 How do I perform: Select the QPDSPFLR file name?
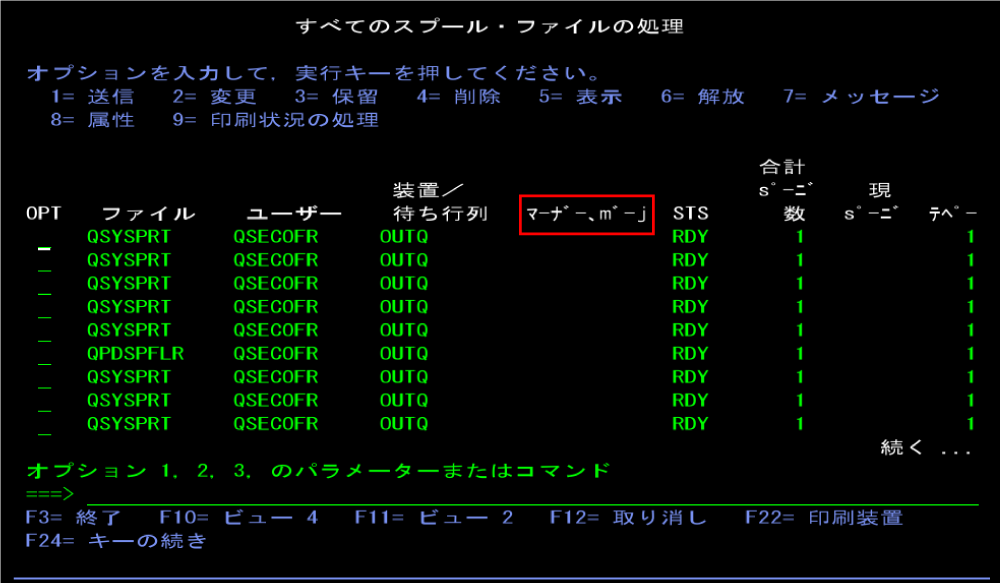point(136,354)
